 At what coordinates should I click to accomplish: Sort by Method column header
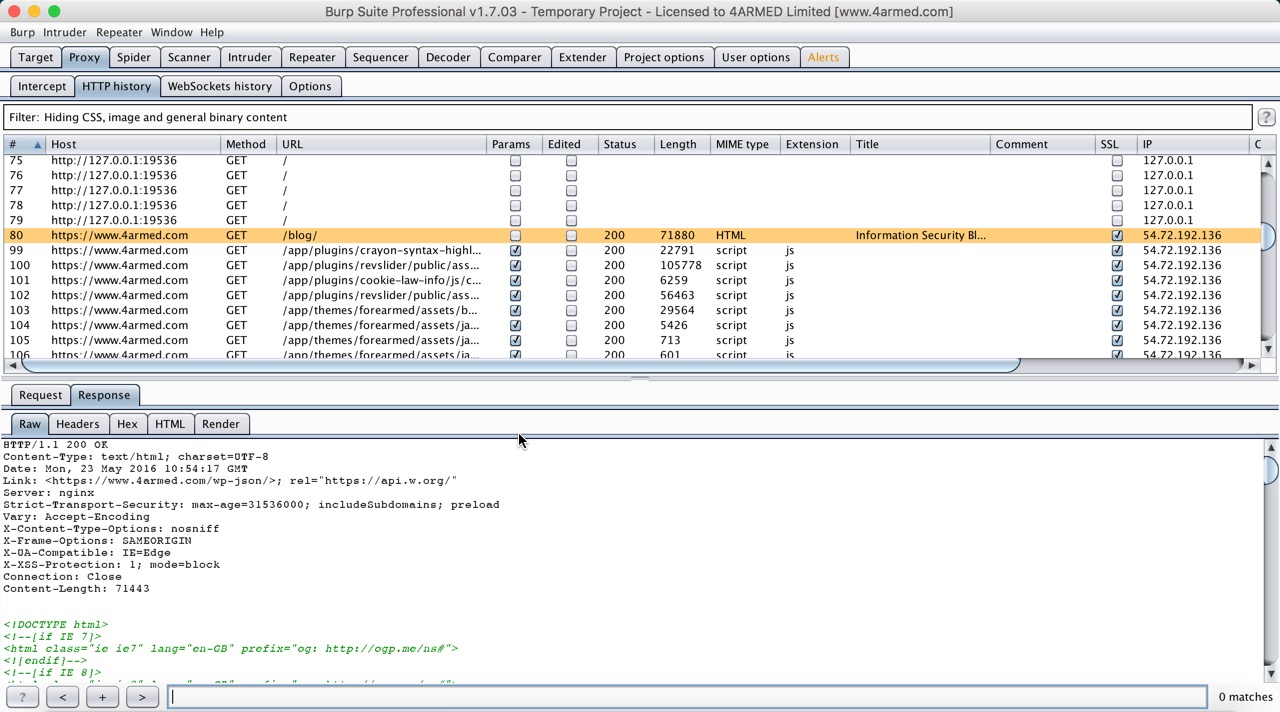coord(248,144)
